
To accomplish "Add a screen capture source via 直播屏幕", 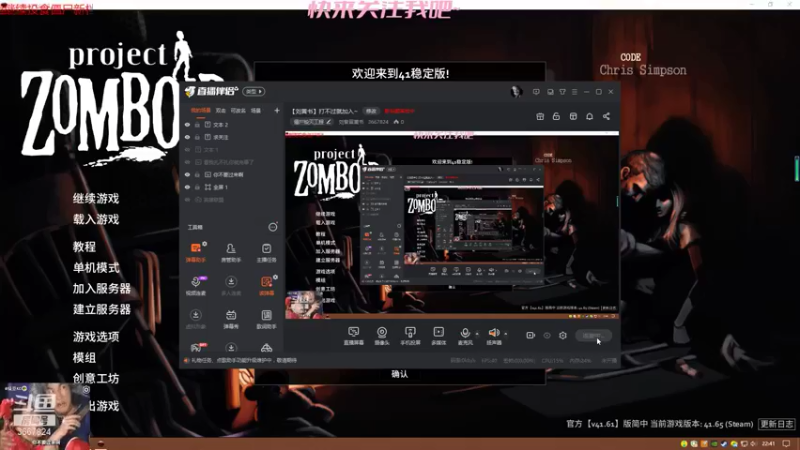I will click(353, 336).
